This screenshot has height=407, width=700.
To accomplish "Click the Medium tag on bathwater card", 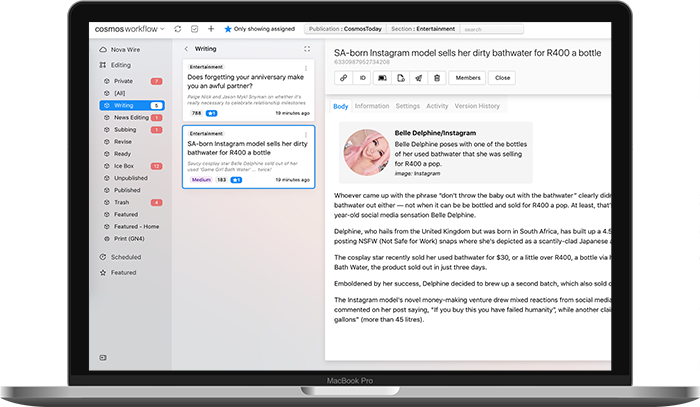I will pos(201,180).
